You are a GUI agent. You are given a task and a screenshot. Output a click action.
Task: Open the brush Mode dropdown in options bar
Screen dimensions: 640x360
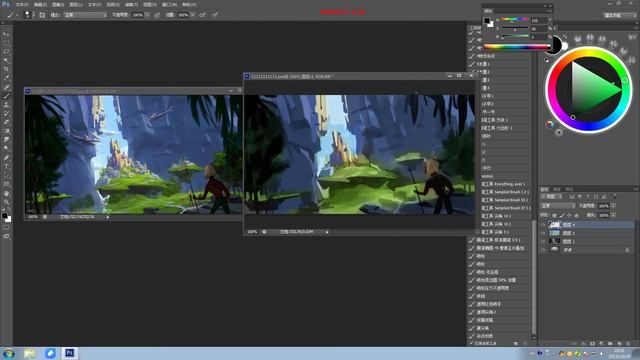coord(85,15)
